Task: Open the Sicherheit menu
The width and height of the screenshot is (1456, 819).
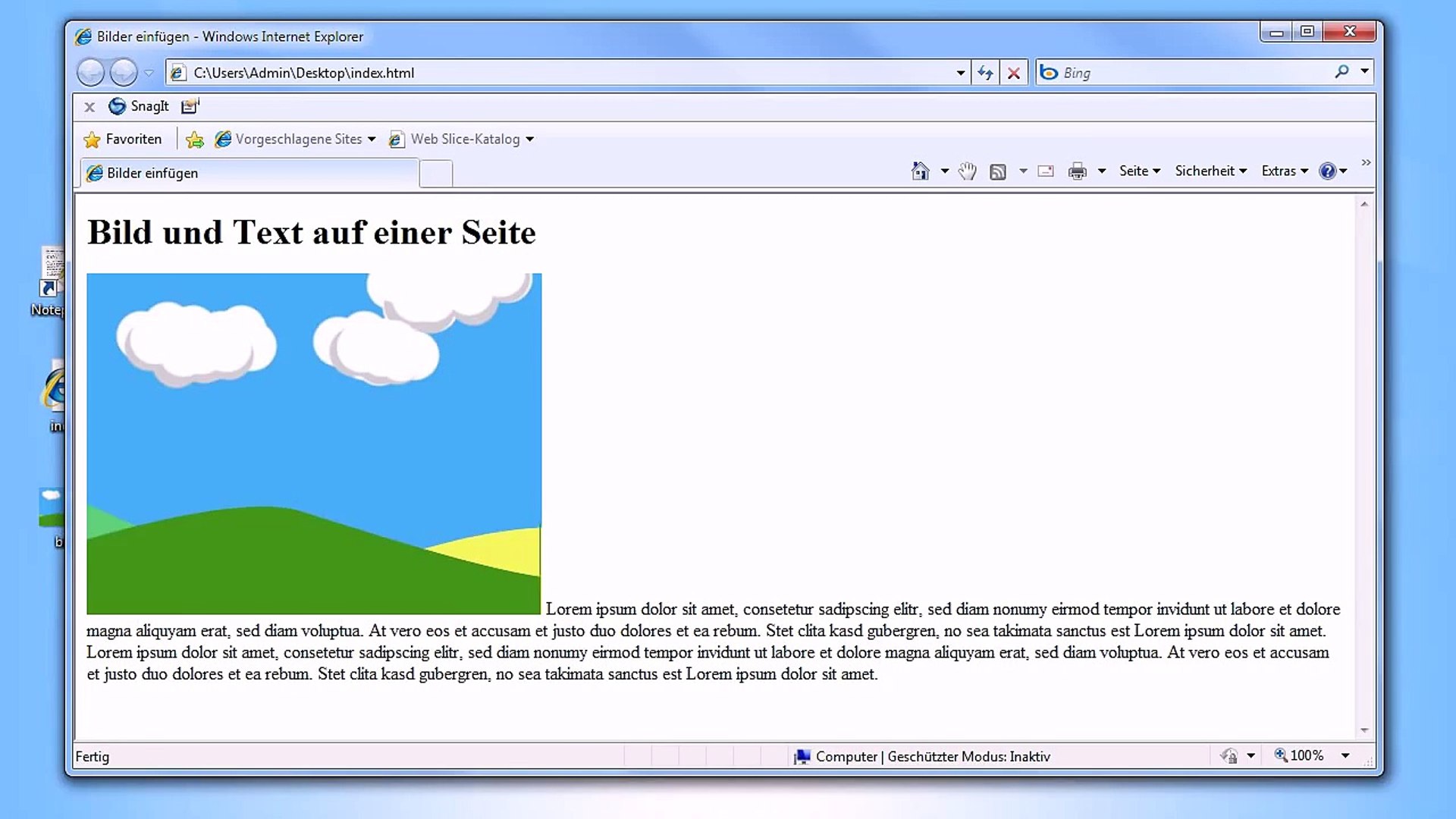Action: [x=1210, y=171]
